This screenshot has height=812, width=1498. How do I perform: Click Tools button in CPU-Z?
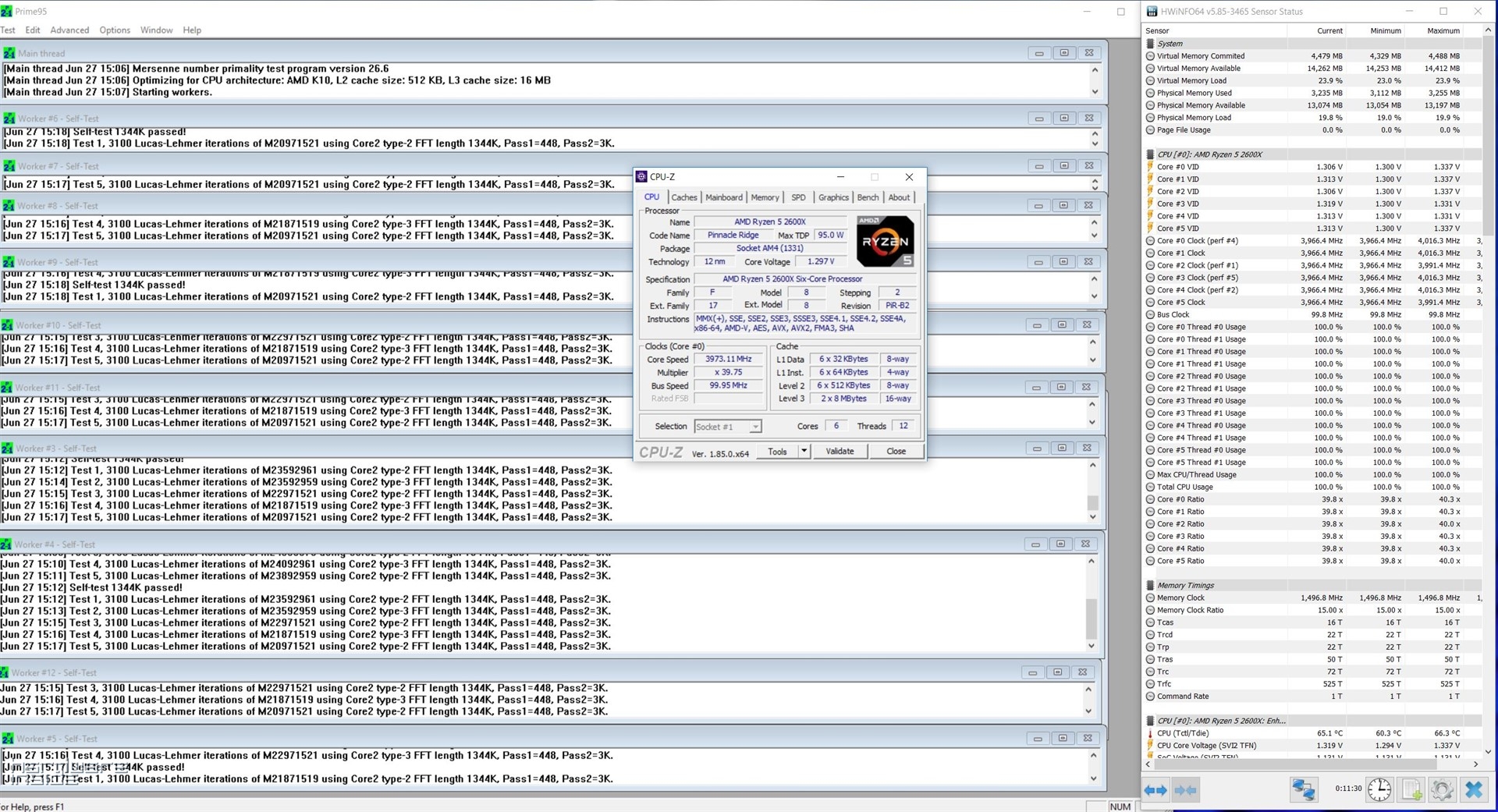(778, 452)
